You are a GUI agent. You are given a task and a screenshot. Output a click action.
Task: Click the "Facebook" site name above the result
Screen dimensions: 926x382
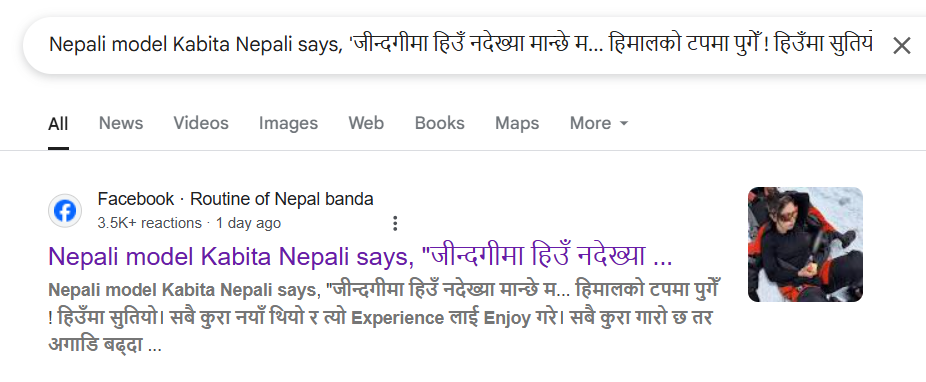pos(136,199)
